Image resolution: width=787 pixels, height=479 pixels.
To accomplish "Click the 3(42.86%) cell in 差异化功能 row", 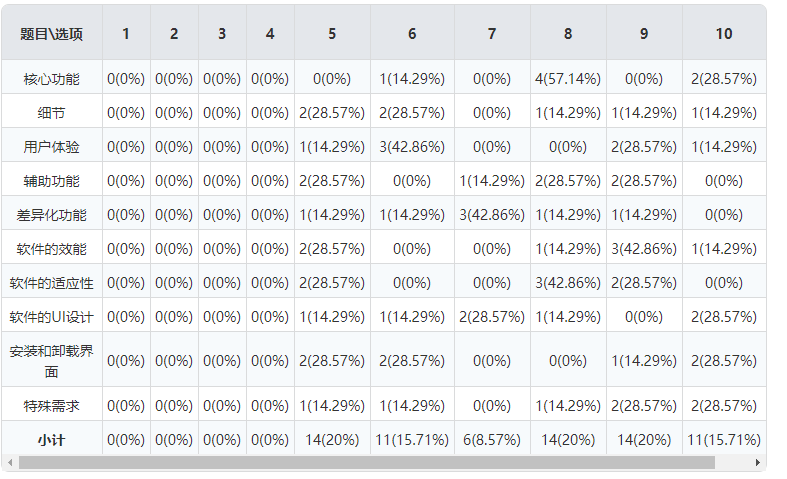I will click(x=492, y=215).
